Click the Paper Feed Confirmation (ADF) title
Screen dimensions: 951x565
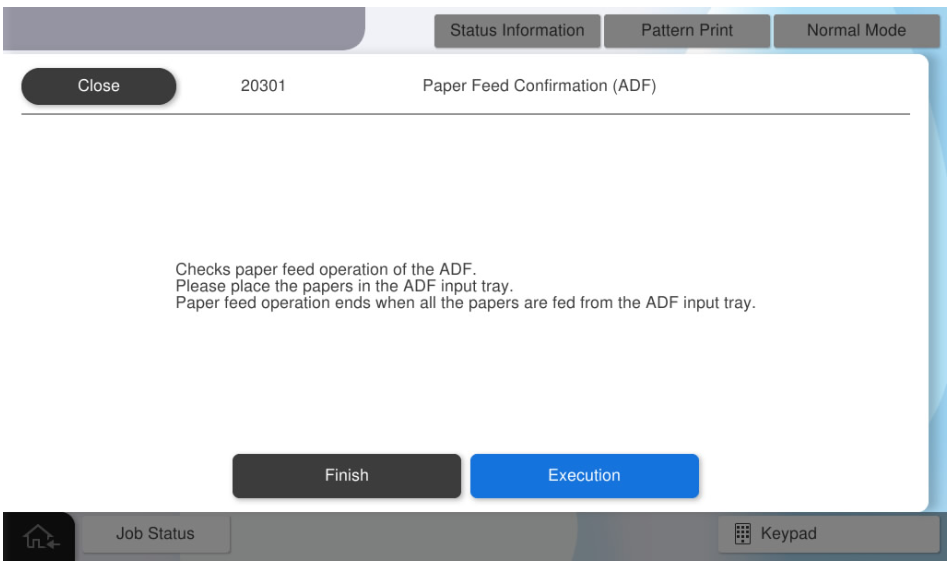[x=539, y=86]
